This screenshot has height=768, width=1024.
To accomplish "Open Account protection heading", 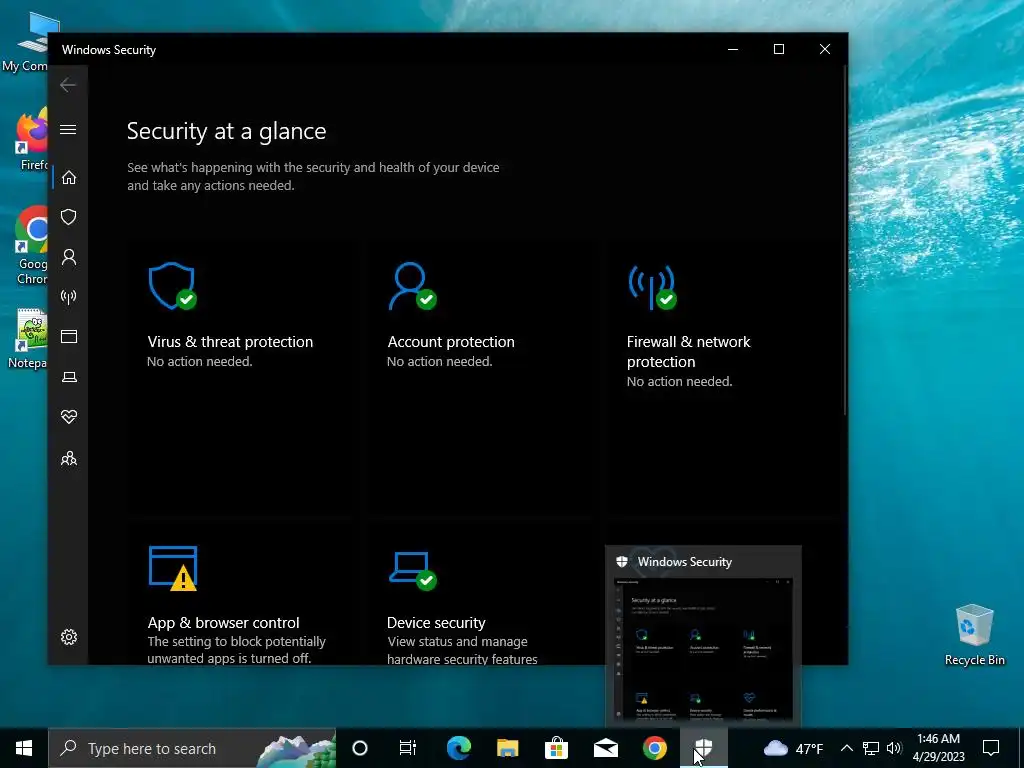I will [x=451, y=342].
